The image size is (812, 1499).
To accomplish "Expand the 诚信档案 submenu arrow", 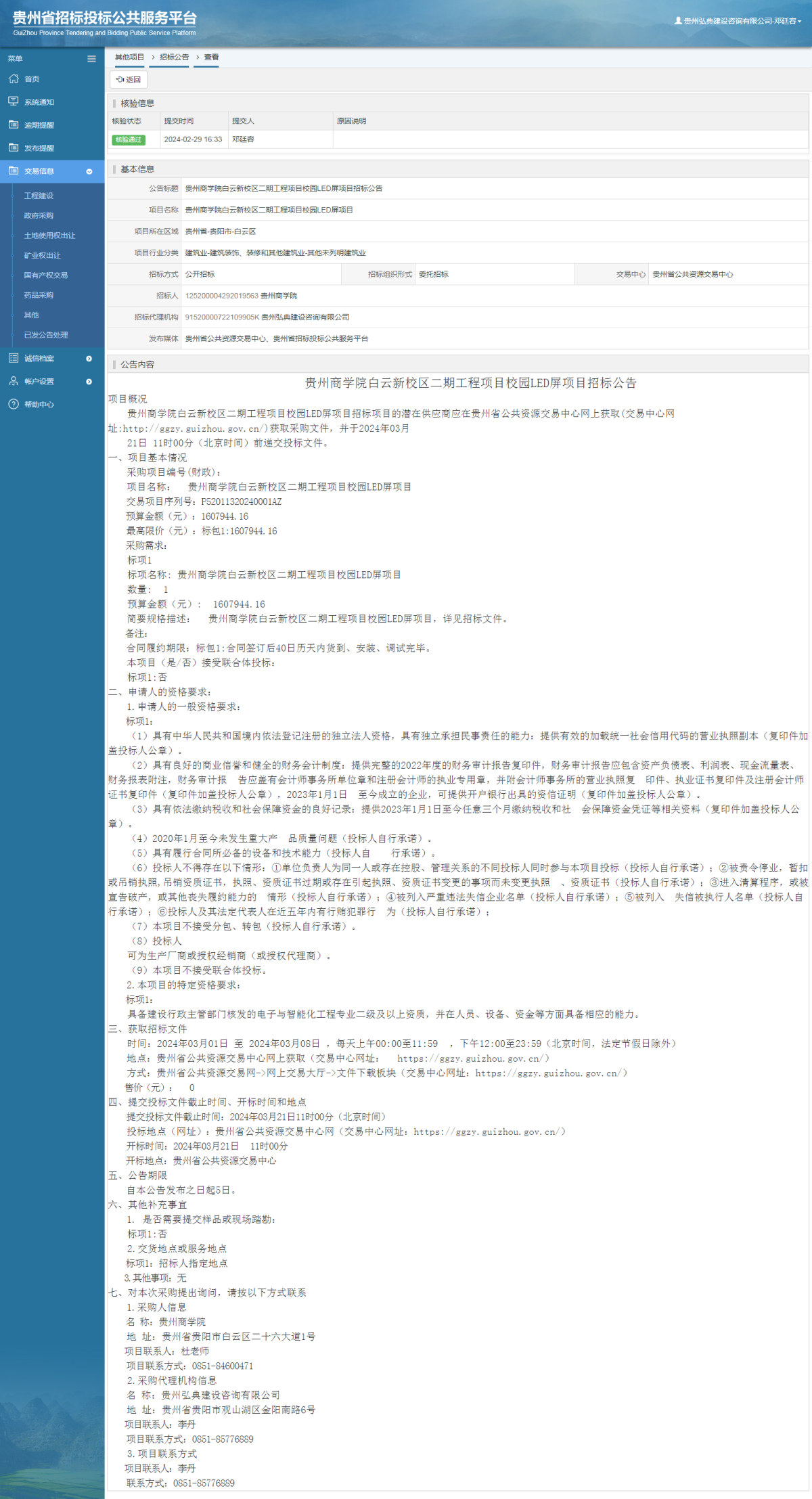I will pyautogui.click(x=89, y=359).
